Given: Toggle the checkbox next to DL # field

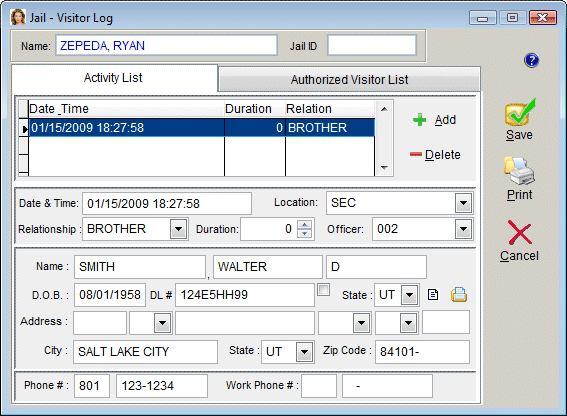Looking at the screenshot, I should point(323,290).
